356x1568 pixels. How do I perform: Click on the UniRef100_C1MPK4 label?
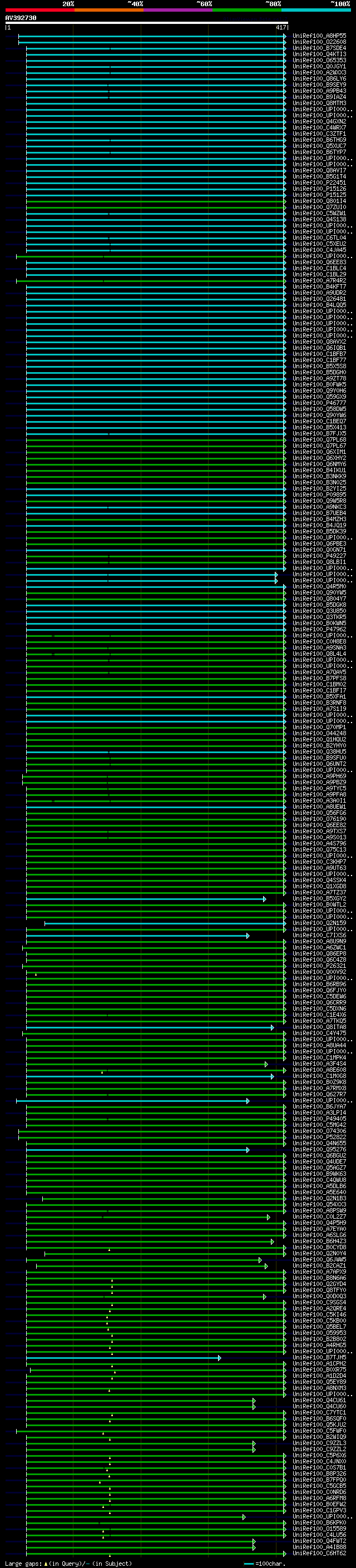pos(319,1057)
